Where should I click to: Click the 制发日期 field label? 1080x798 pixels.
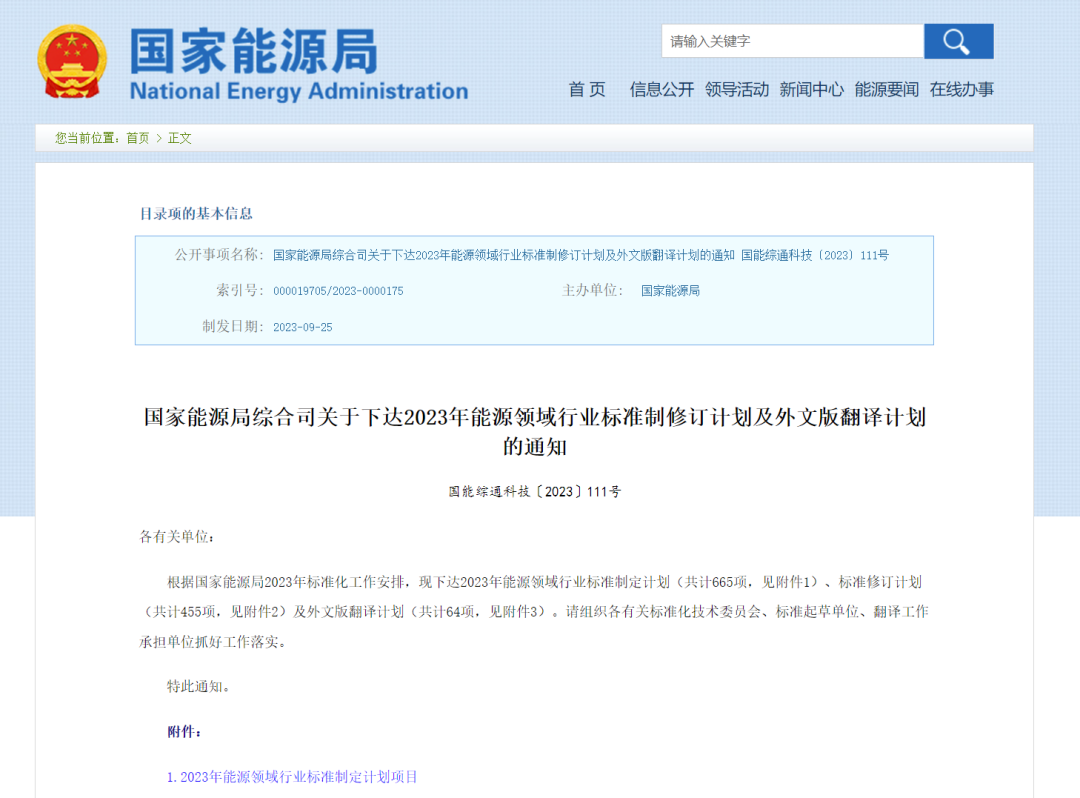tap(233, 327)
